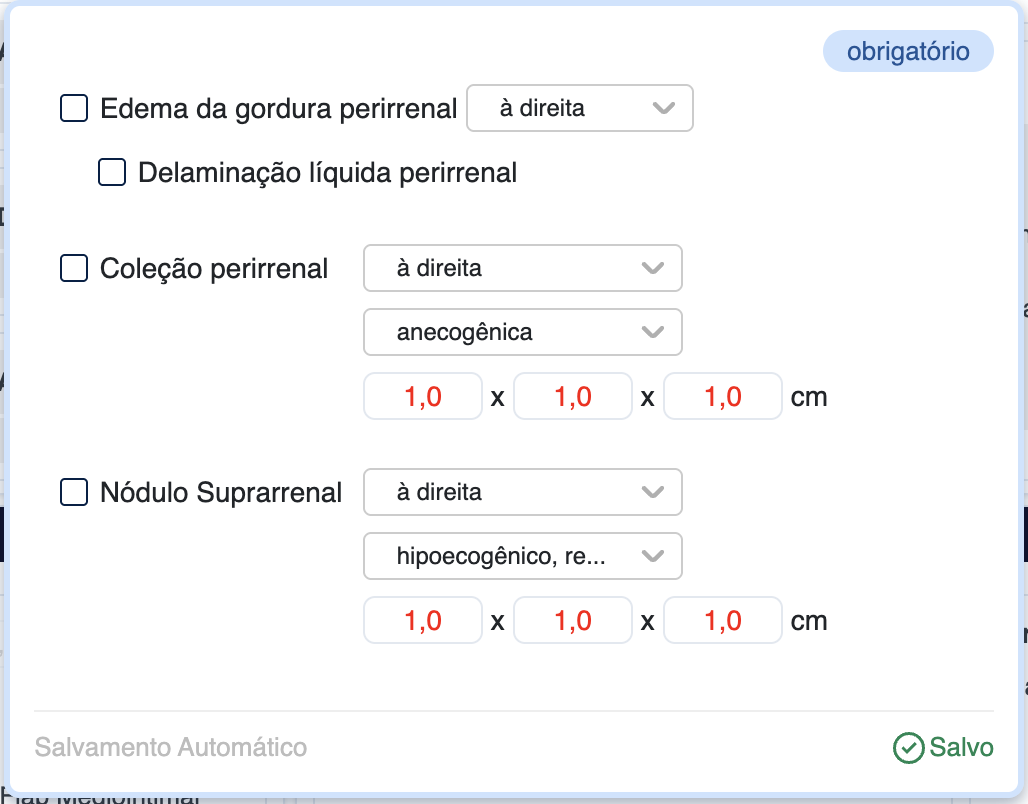
Task: Select second dimension field of Coleção perirrenal
Action: click(573, 397)
